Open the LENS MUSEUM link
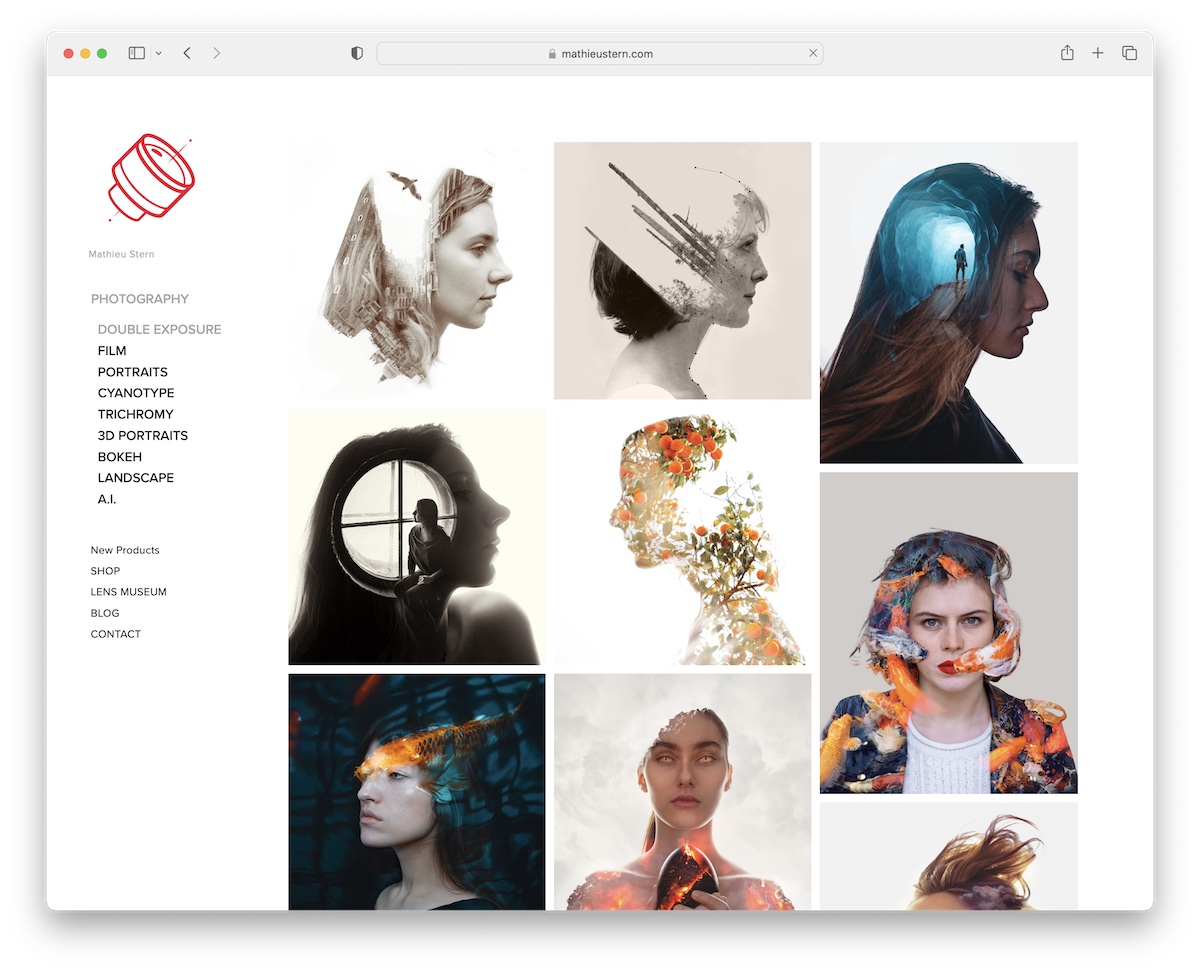Screen dimensions: 1200x972 pyautogui.click(x=128, y=592)
